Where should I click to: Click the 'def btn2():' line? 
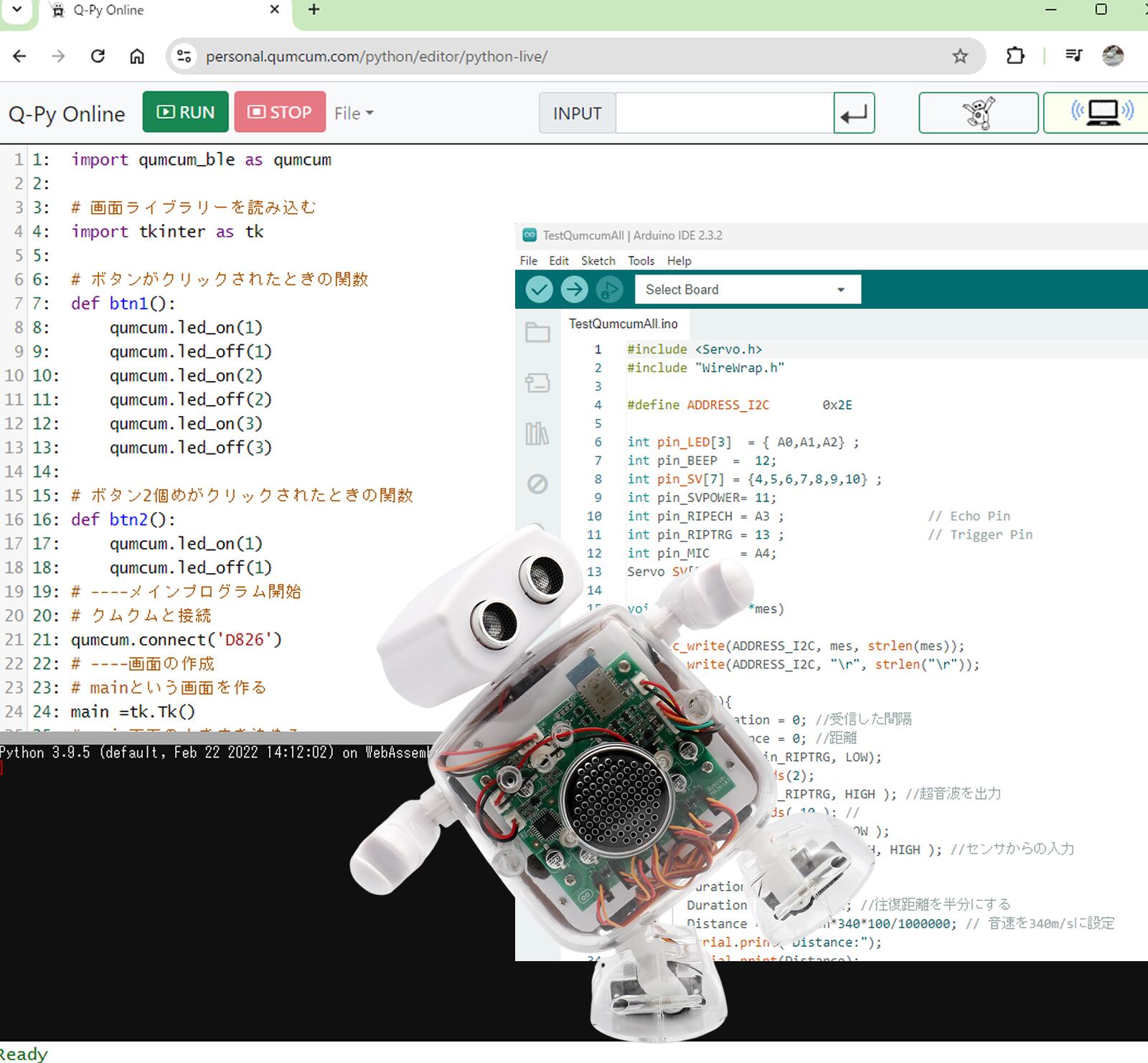pos(123,519)
